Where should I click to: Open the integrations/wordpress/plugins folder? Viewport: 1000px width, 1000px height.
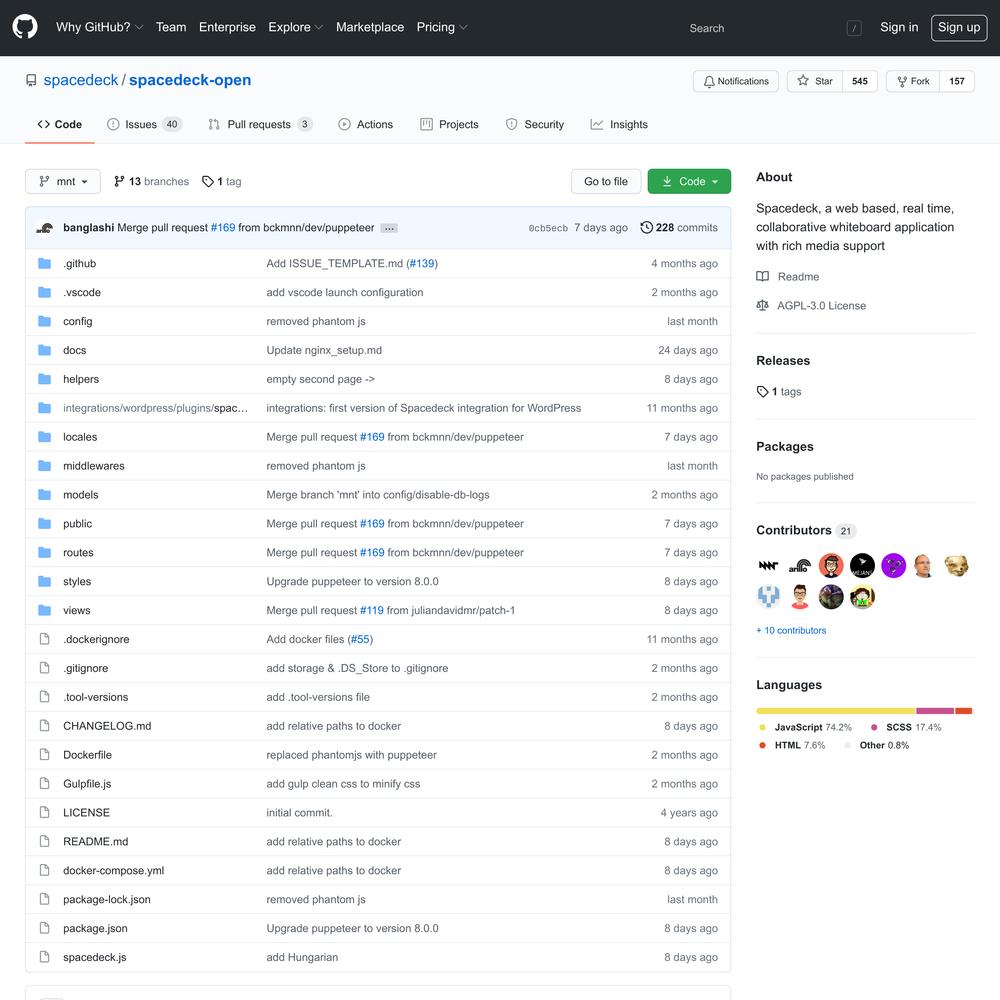pyautogui.click(x=156, y=408)
